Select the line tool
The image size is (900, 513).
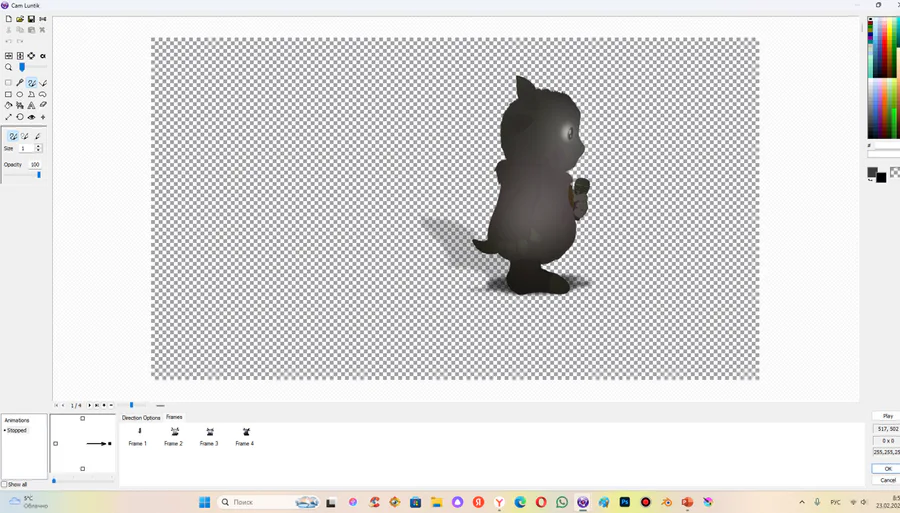click(9, 116)
